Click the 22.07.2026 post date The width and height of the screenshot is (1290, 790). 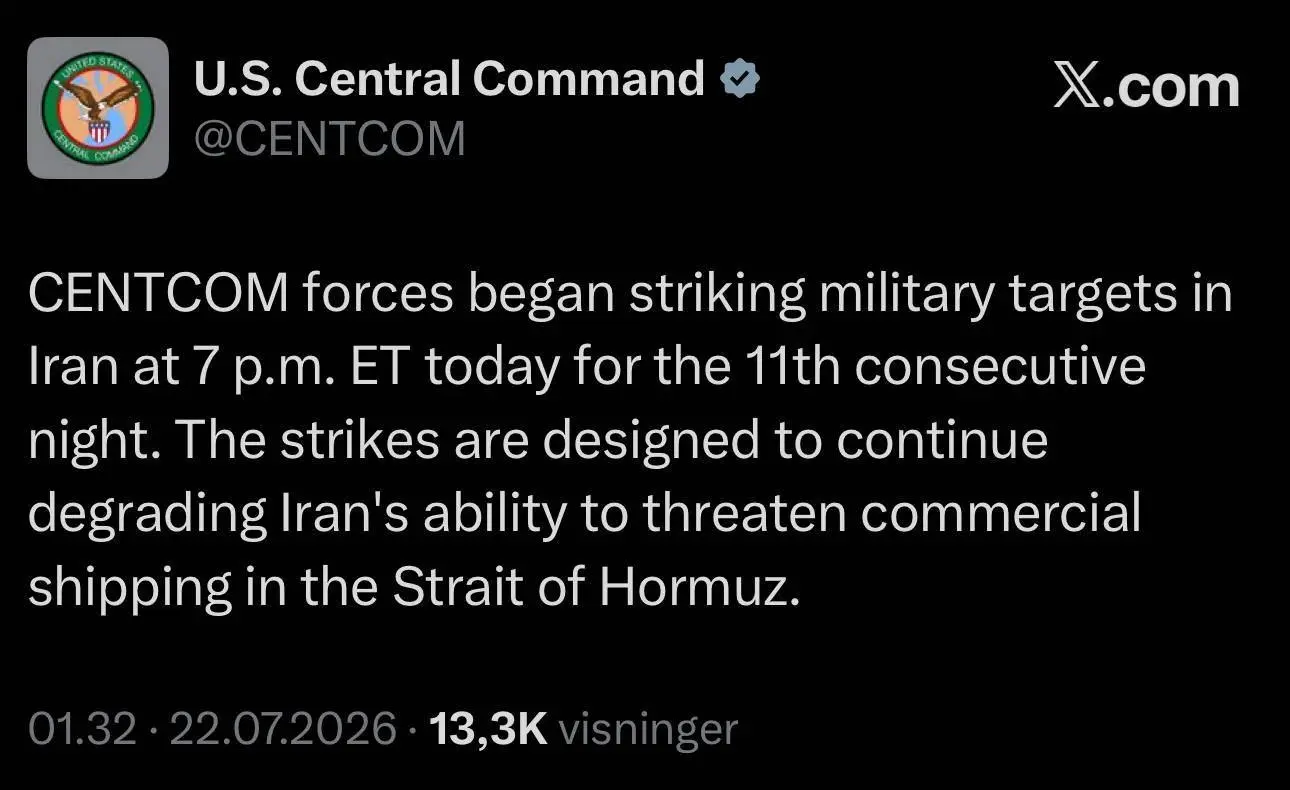pyautogui.click(x=283, y=729)
